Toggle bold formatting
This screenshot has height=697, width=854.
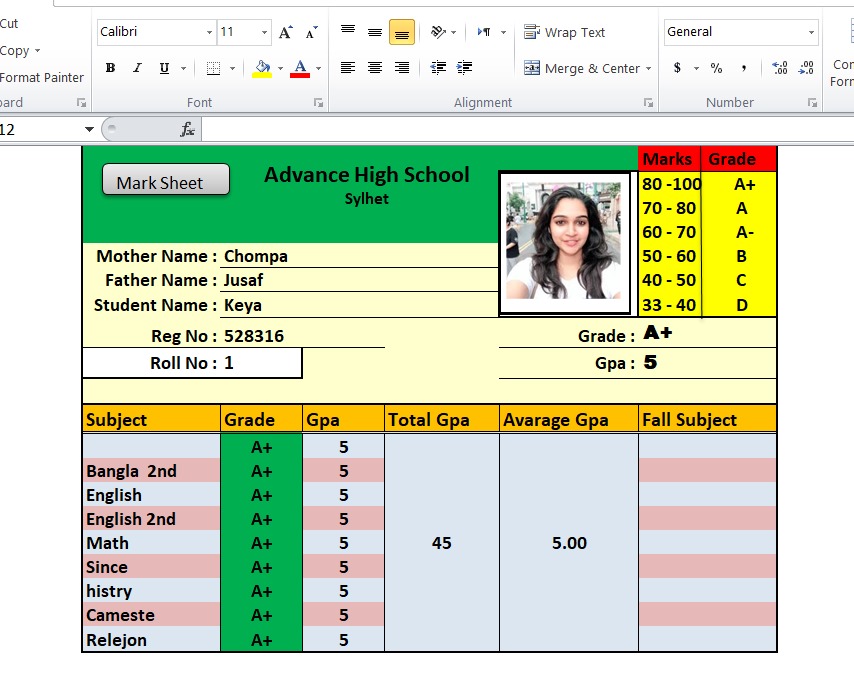[110, 68]
